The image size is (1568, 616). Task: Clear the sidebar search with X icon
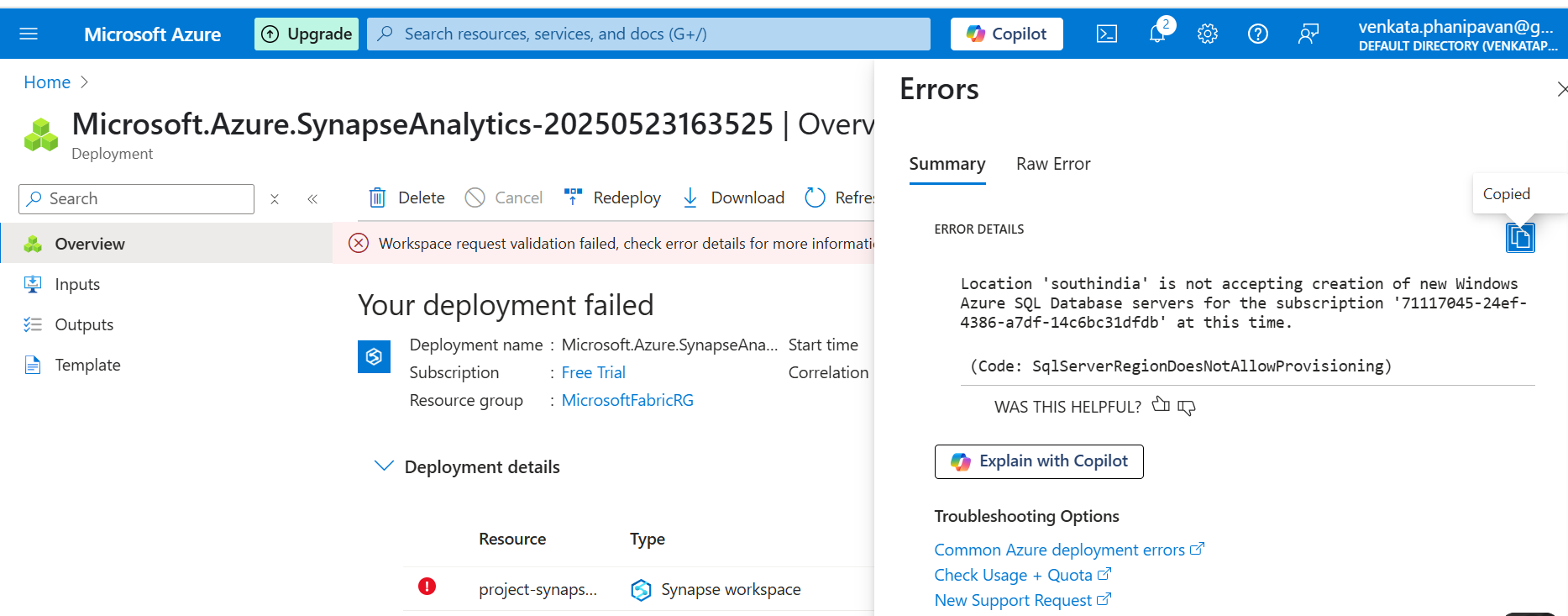[x=275, y=199]
